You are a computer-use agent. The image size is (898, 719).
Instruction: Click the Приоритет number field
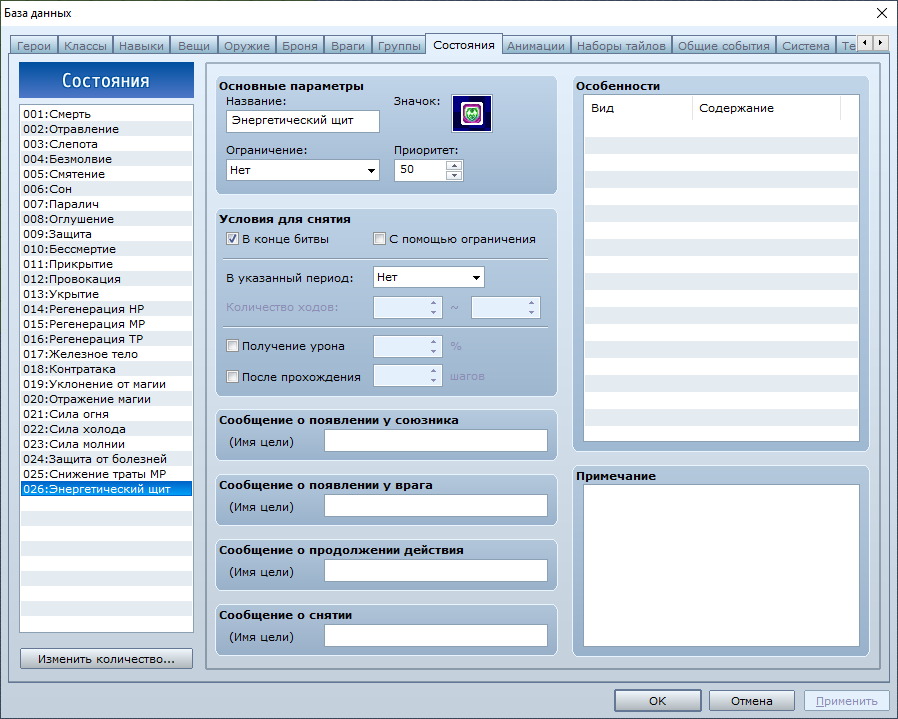click(x=420, y=170)
